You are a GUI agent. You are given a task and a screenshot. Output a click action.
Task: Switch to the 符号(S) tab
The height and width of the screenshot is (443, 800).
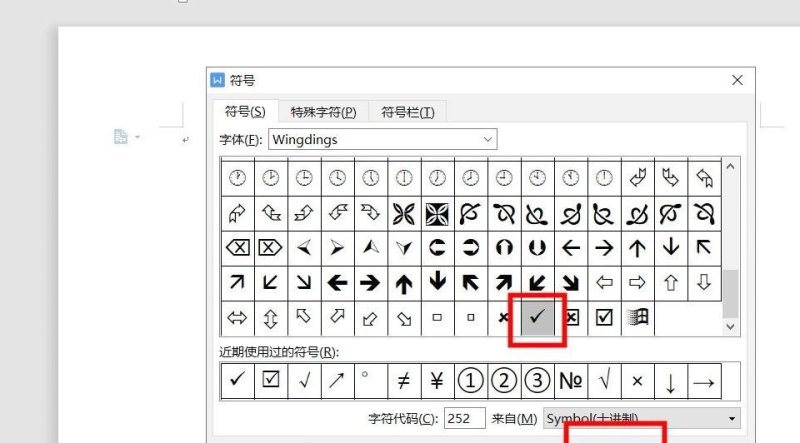[245, 111]
